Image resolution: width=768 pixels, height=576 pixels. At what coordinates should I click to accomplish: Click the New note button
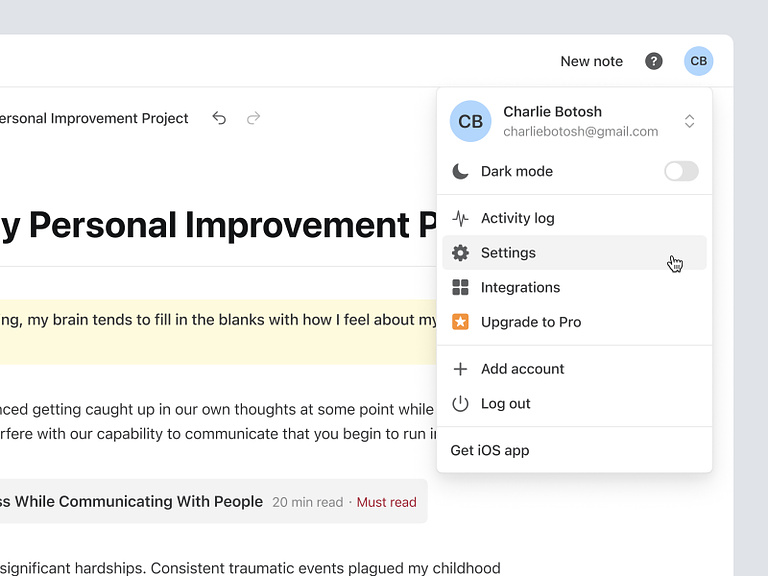click(591, 61)
